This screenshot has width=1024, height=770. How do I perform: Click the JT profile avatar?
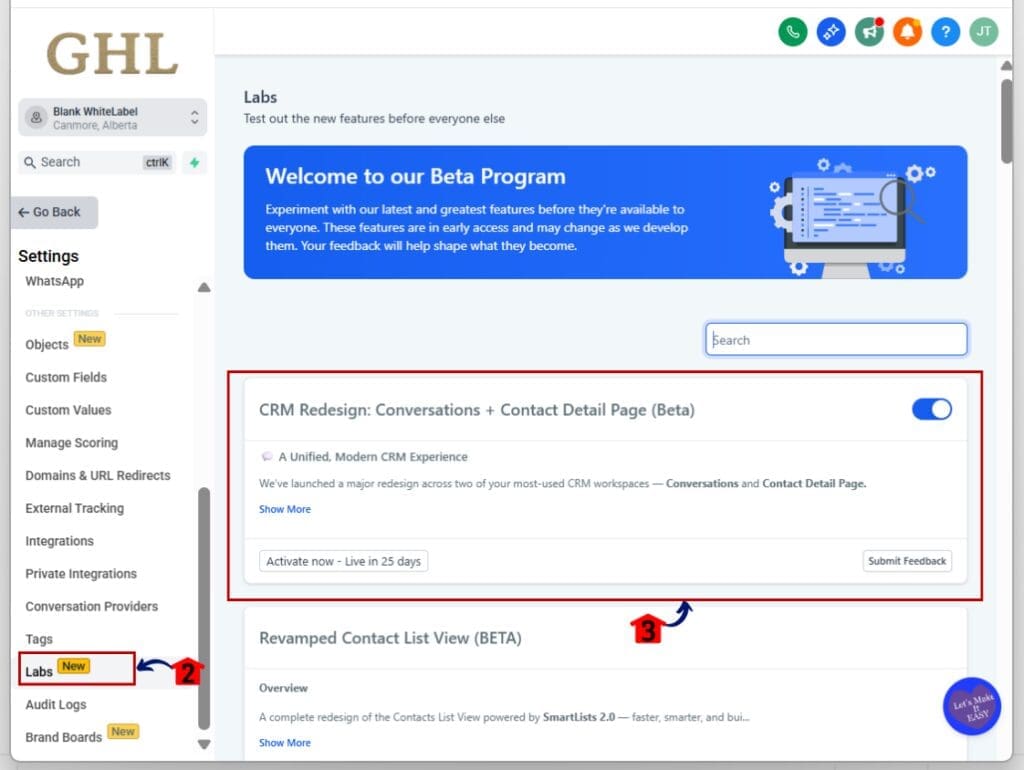983,32
